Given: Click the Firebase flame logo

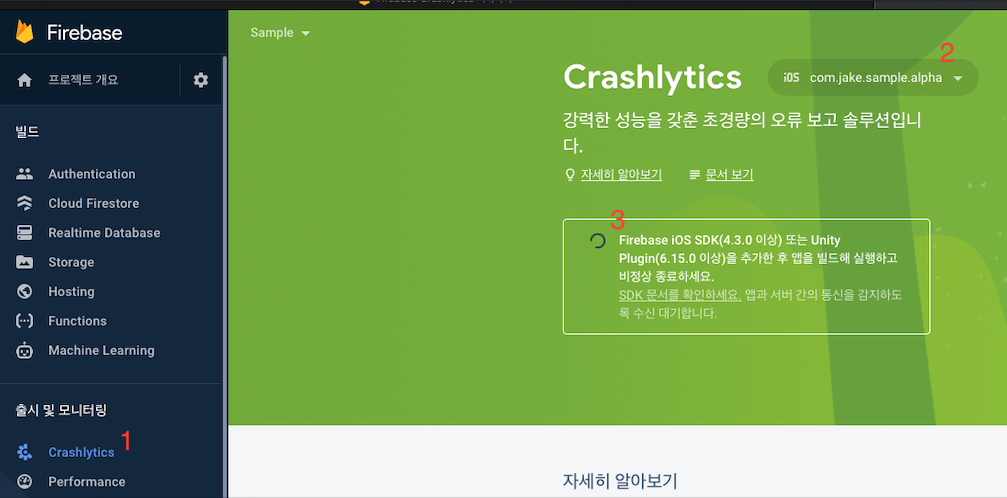Looking at the screenshot, I should (24, 31).
